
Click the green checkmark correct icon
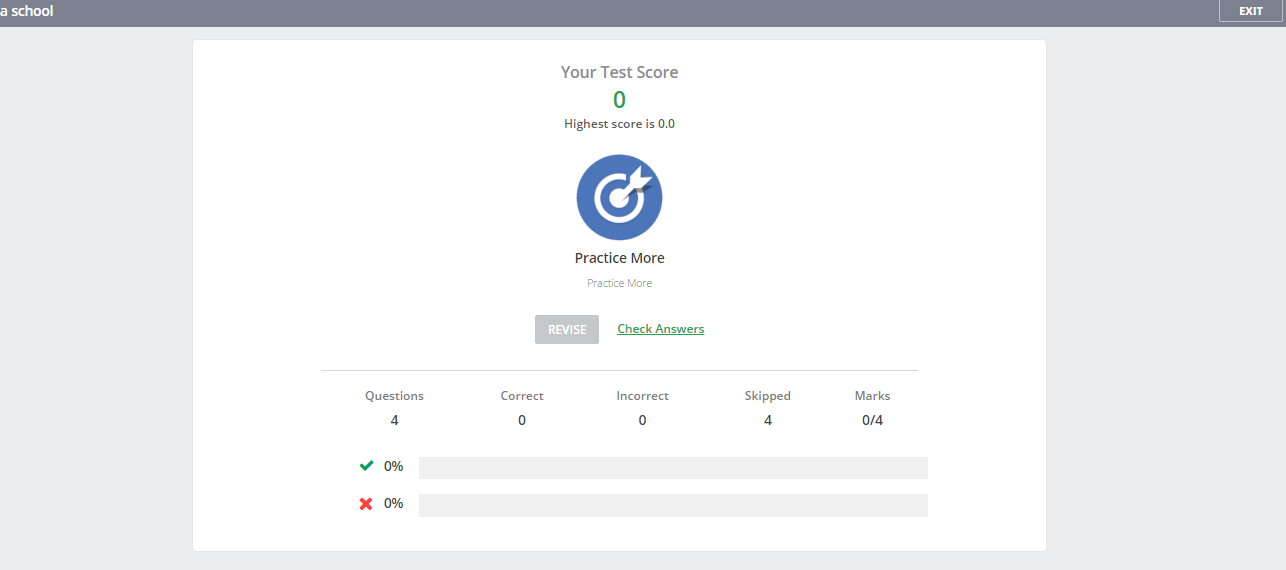366,466
